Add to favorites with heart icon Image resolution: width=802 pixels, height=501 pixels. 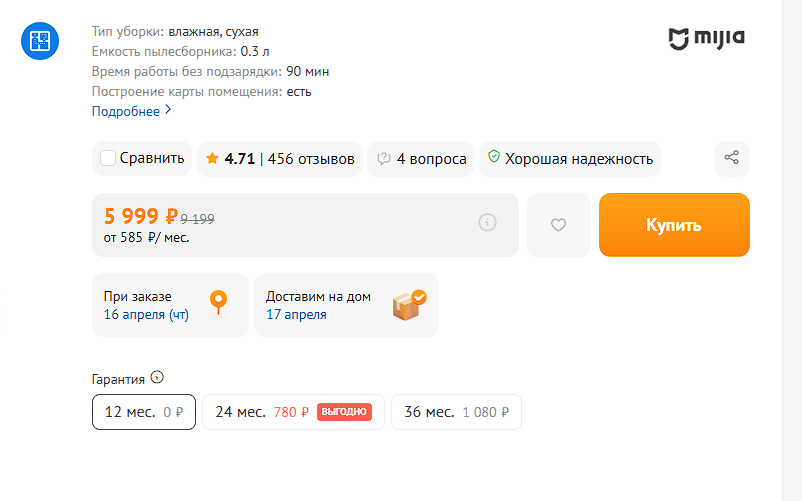point(559,225)
